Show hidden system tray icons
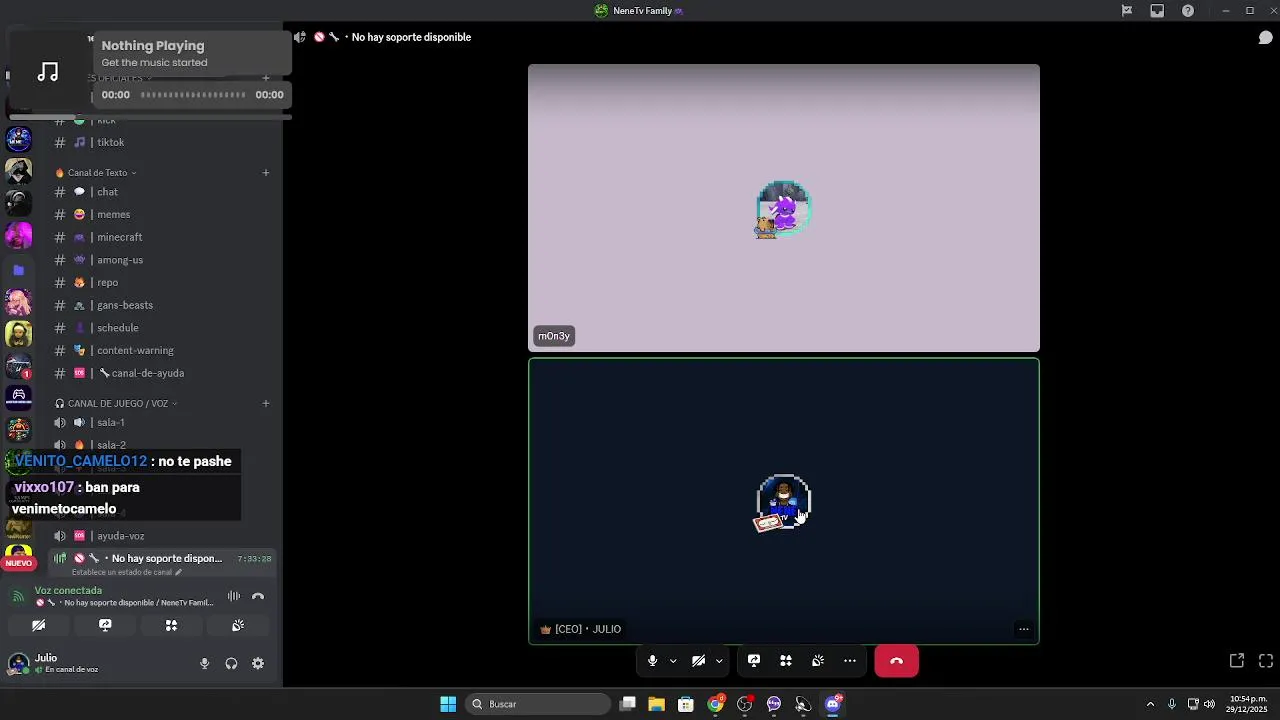 pos(1150,704)
